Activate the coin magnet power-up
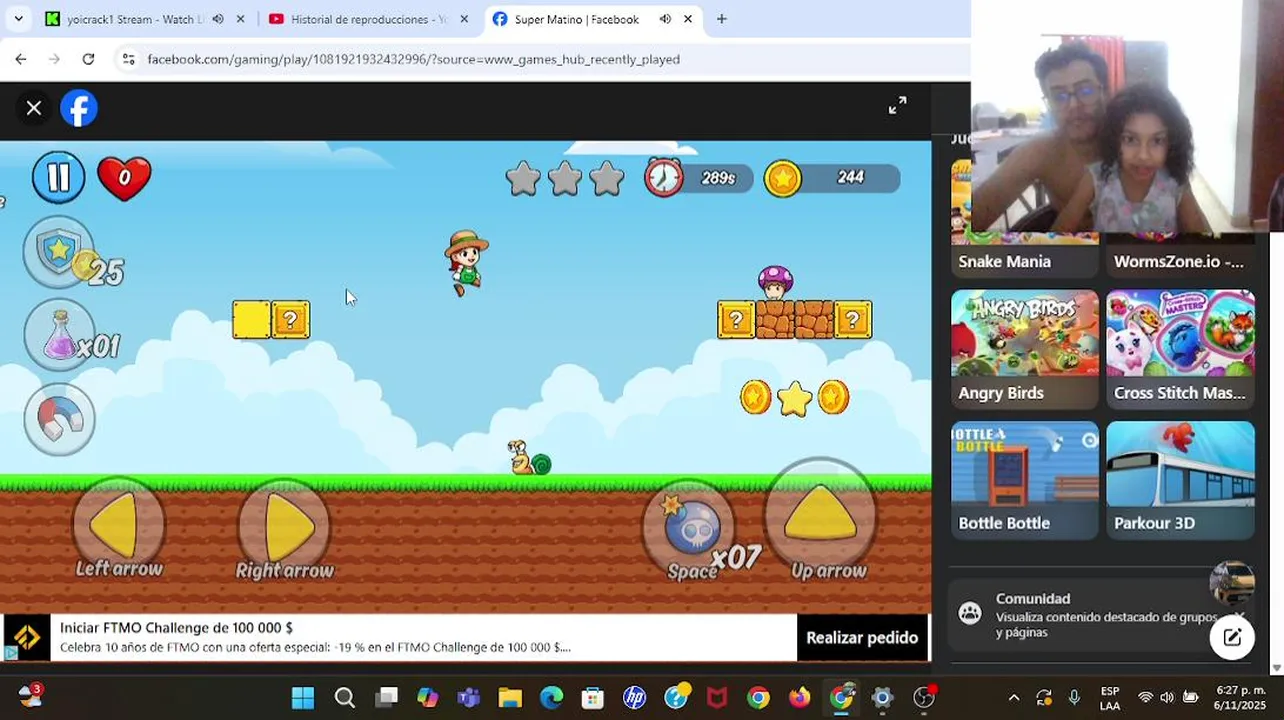Viewport: 1284px width, 720px height. tap(59, 419)
